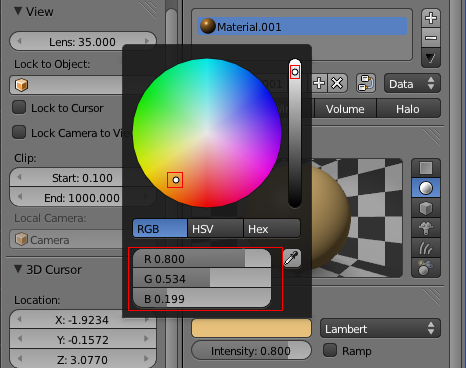Screen dimensions: 466x368
Task: Open the Data link dropdown
Action: point(412,83)
